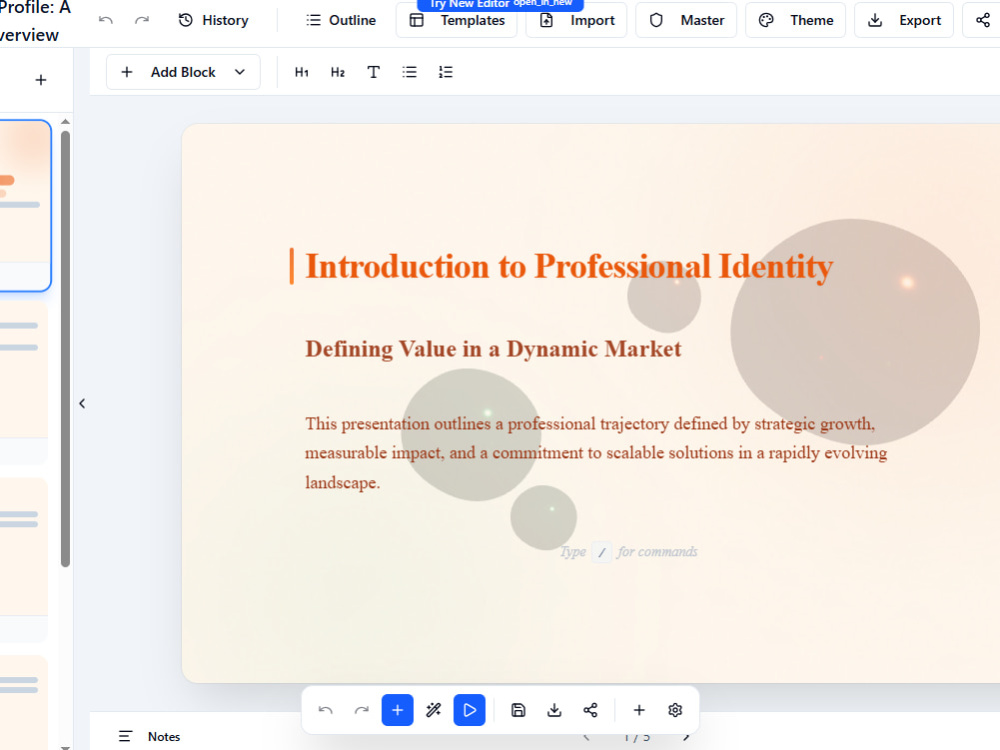
Task: Click the slide panel vertical scrollbar
Action: 65,348
